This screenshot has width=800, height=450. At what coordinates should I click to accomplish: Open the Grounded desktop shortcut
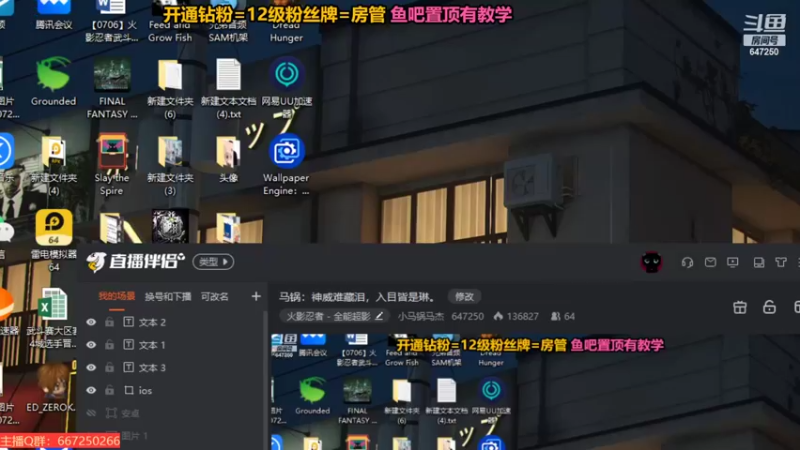coord(53,82)
